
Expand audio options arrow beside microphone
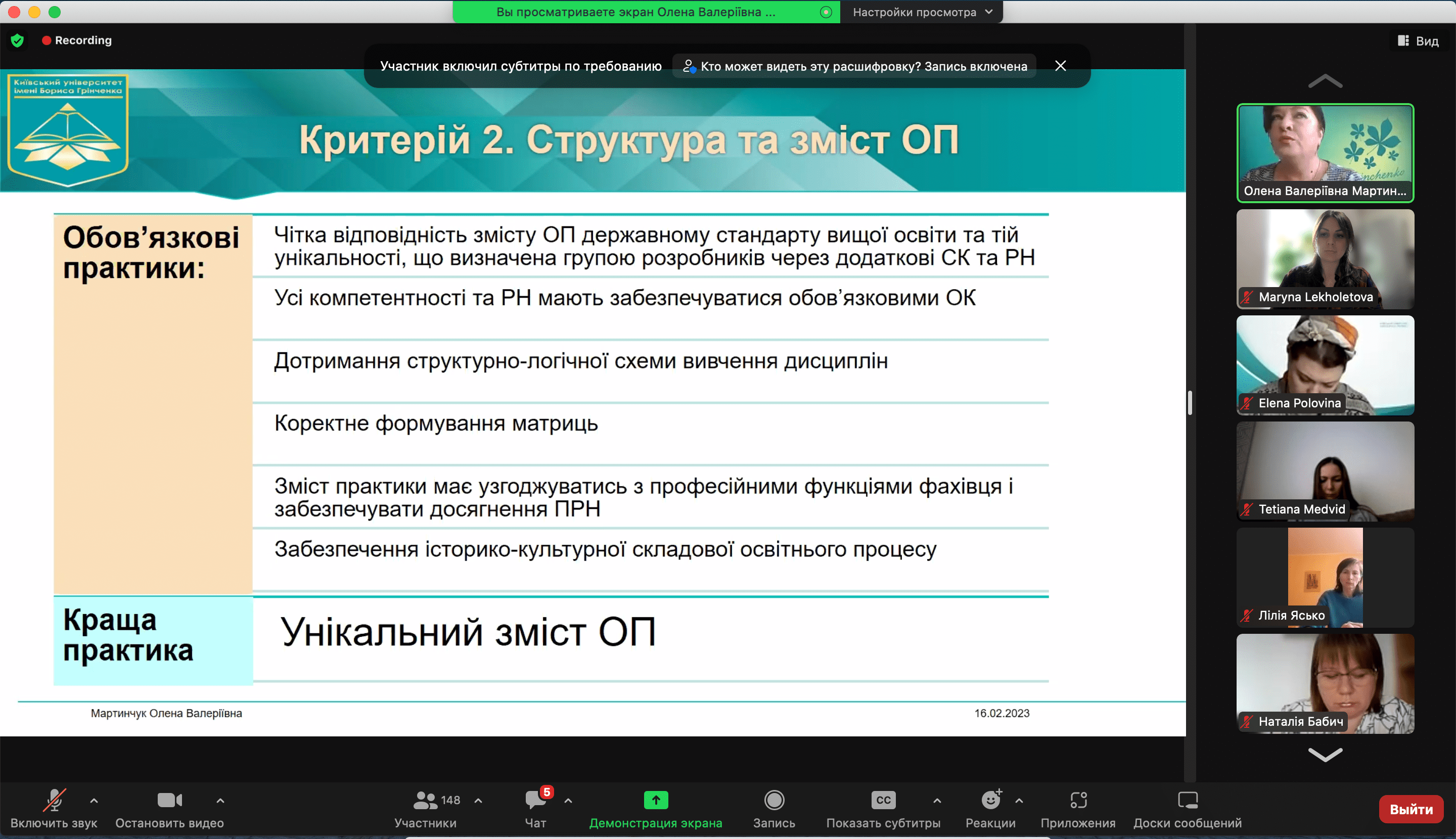(94, 801)
